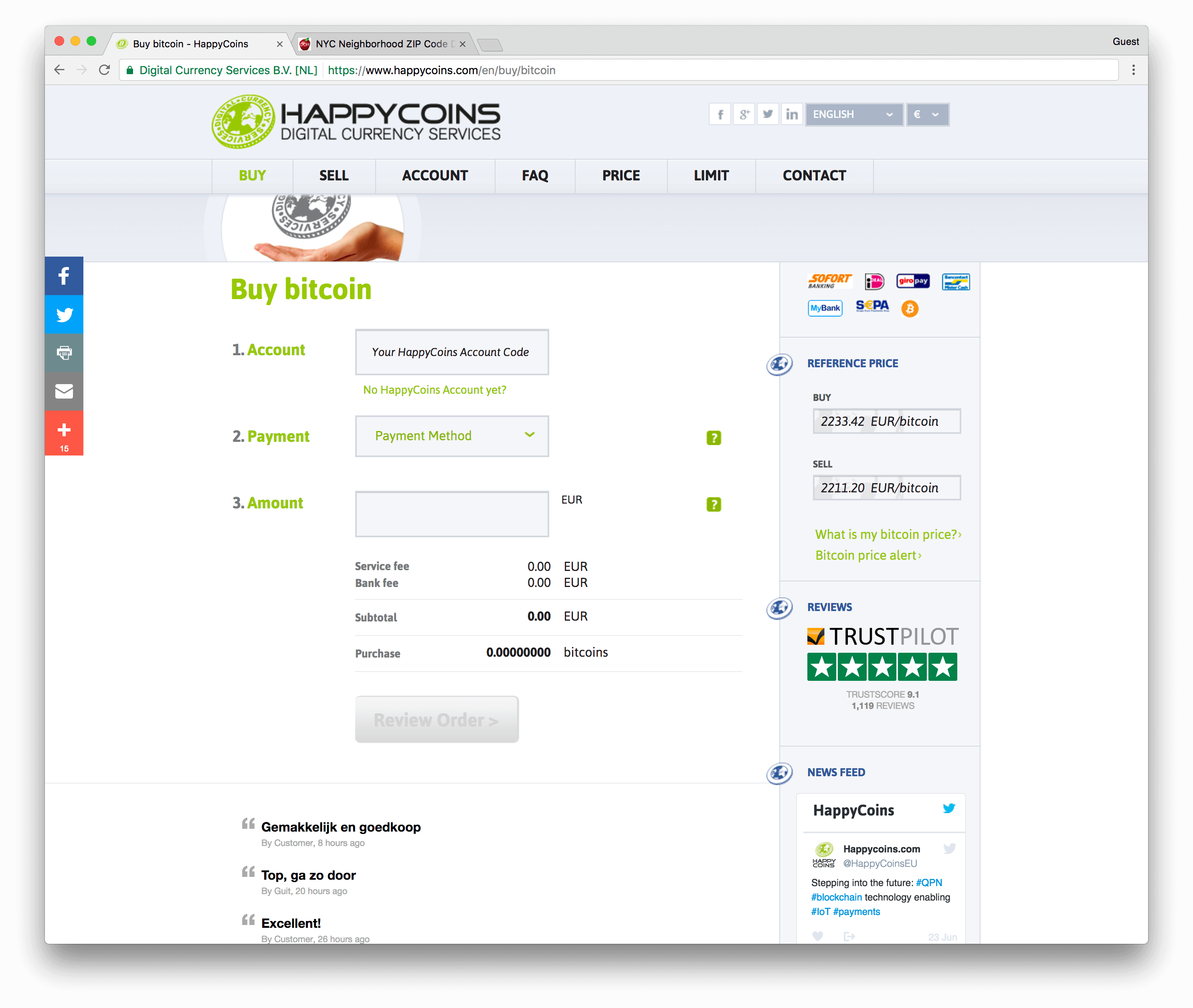Click the orange Bitcoin logo

coord(910,309)
